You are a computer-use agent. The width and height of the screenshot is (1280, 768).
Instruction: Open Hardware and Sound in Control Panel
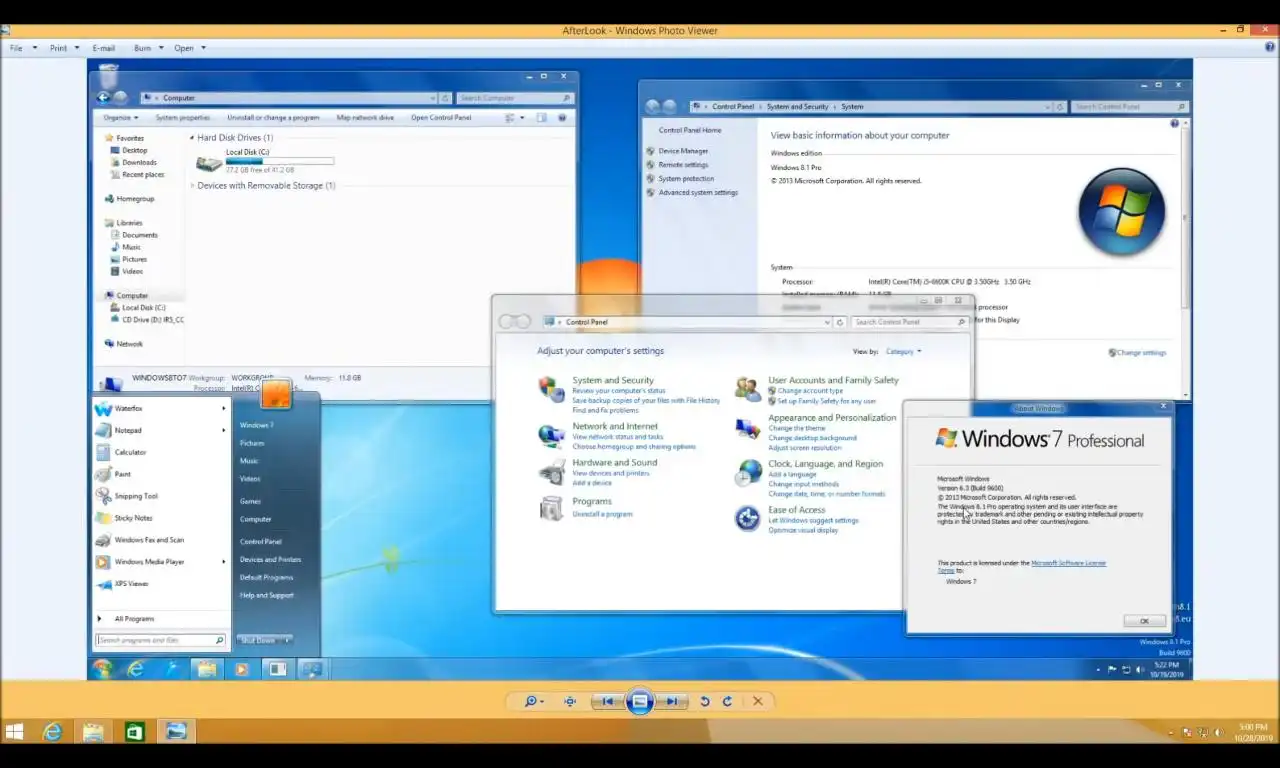(x=615, y=463)
